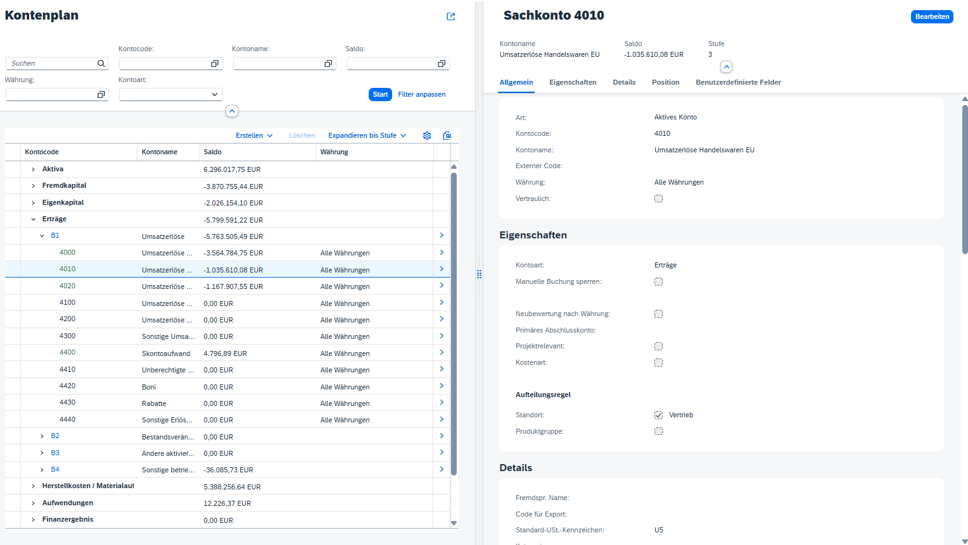Expand the Aktiva tree node
The height and width of the screenshot is (545, 968).
tap(33, 169)
